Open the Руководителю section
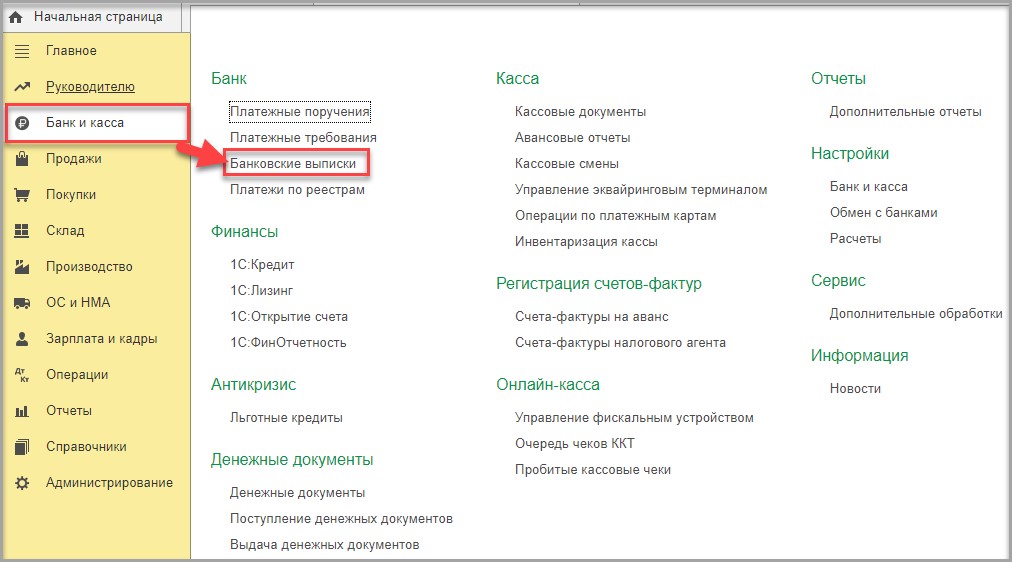The width and height of the screenshot is (1012, 562). 90,86
